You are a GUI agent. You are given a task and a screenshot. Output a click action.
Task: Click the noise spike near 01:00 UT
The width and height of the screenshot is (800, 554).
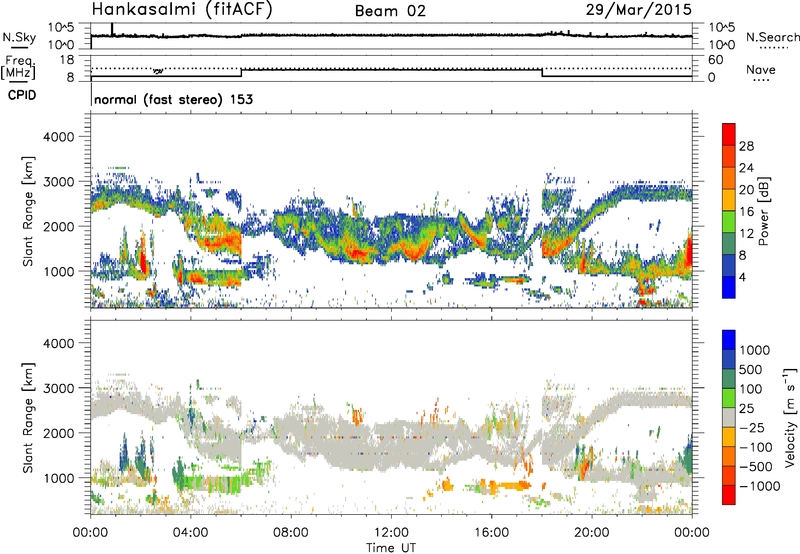112,30
